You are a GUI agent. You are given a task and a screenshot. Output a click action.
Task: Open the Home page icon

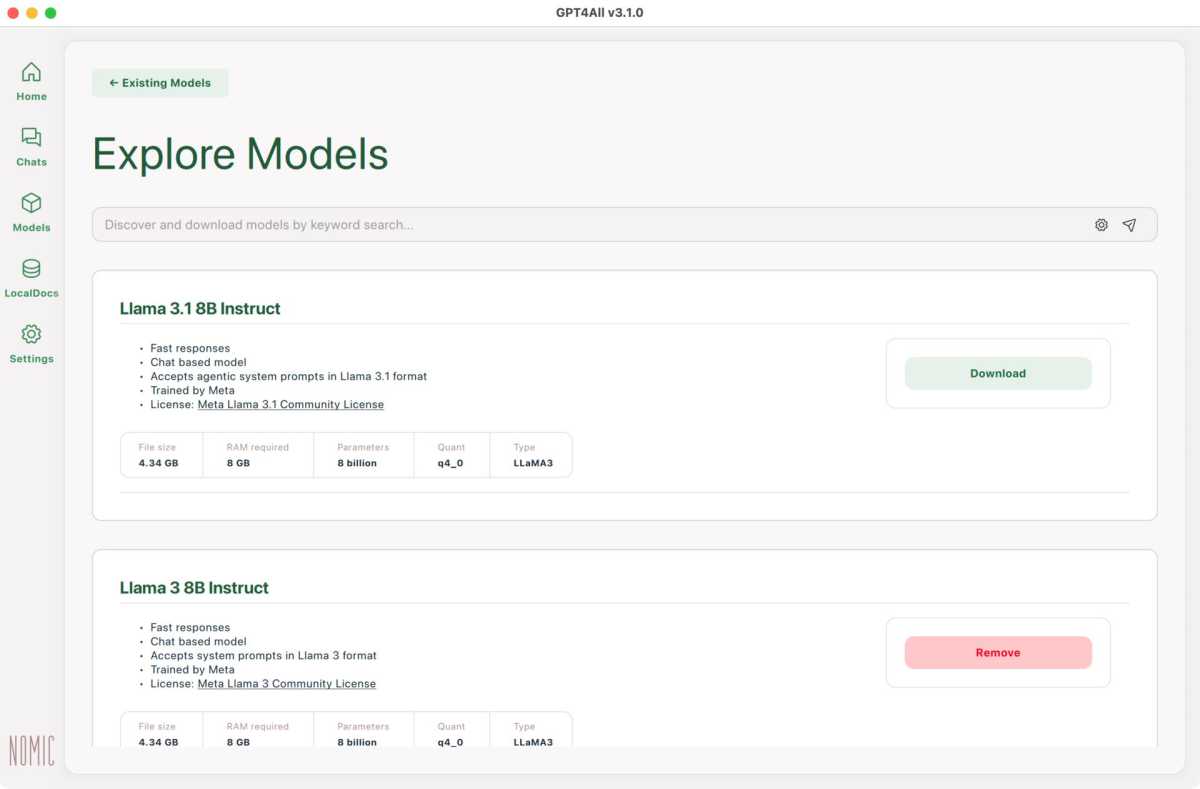tap(31, 73)
